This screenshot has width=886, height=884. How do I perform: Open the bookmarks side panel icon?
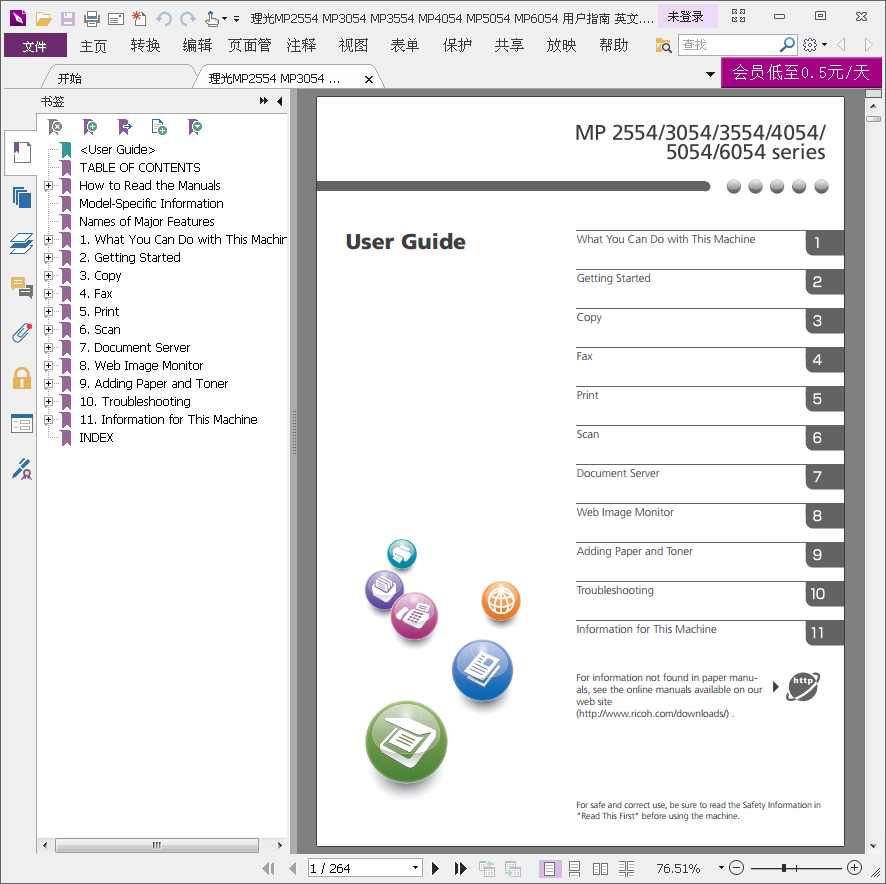point(21,152)
